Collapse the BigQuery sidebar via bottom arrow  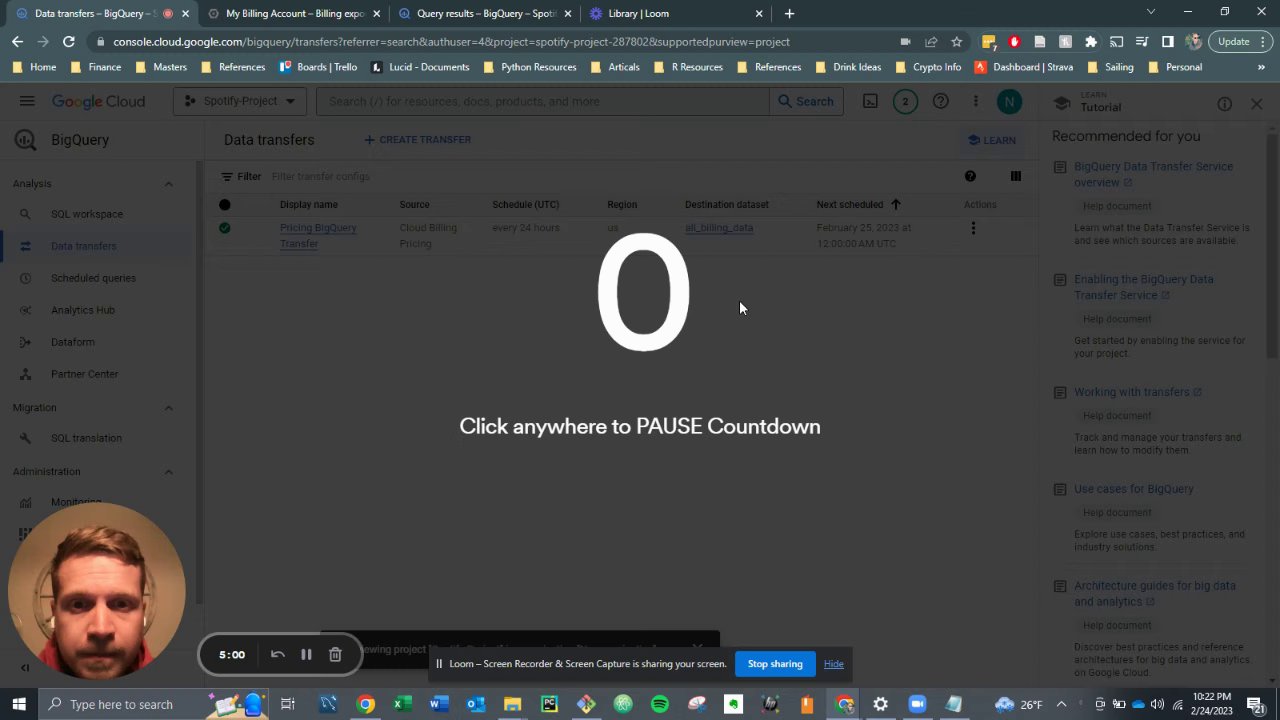(x=25, y=668)
